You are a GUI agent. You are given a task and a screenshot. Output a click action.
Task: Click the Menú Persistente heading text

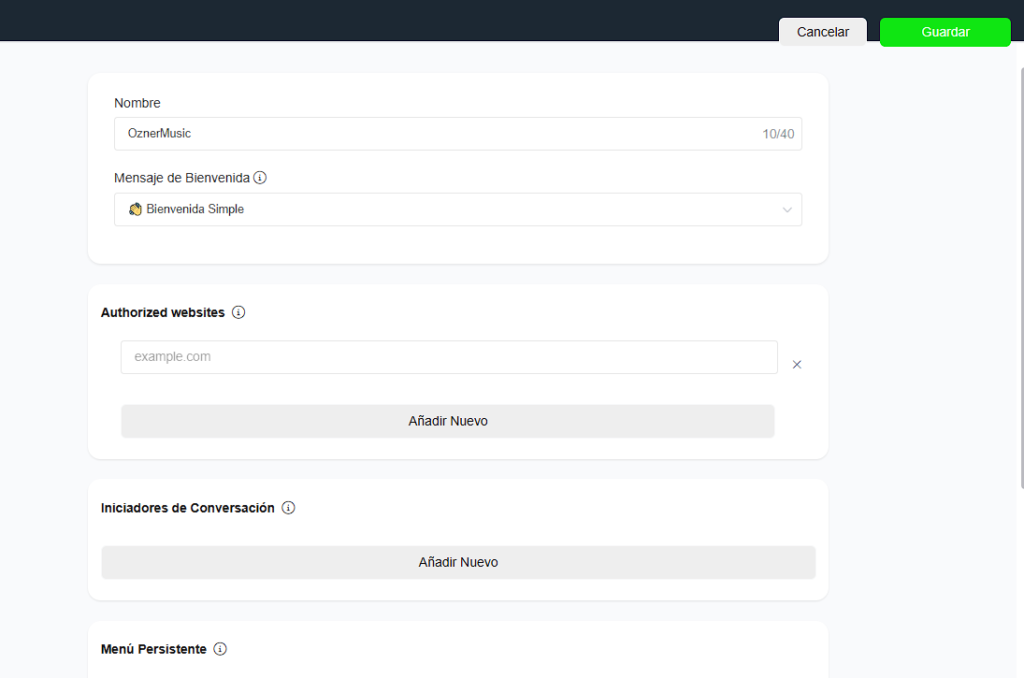point(154,649)
